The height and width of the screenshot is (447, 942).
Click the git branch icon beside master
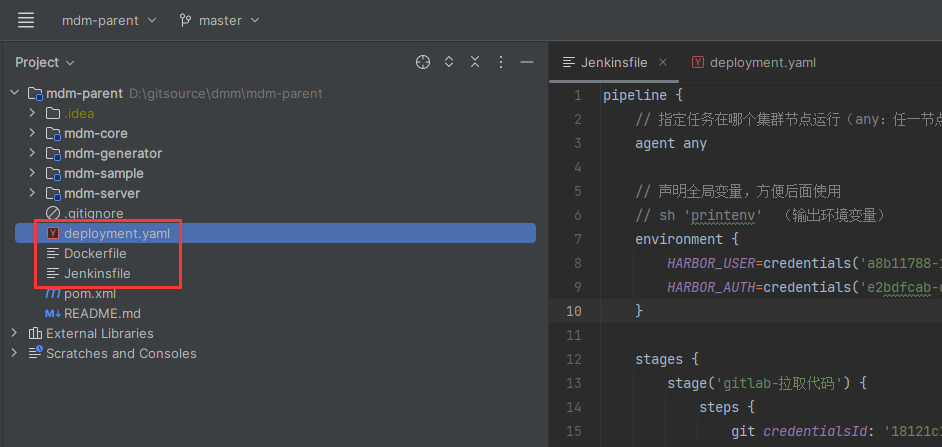185,20
